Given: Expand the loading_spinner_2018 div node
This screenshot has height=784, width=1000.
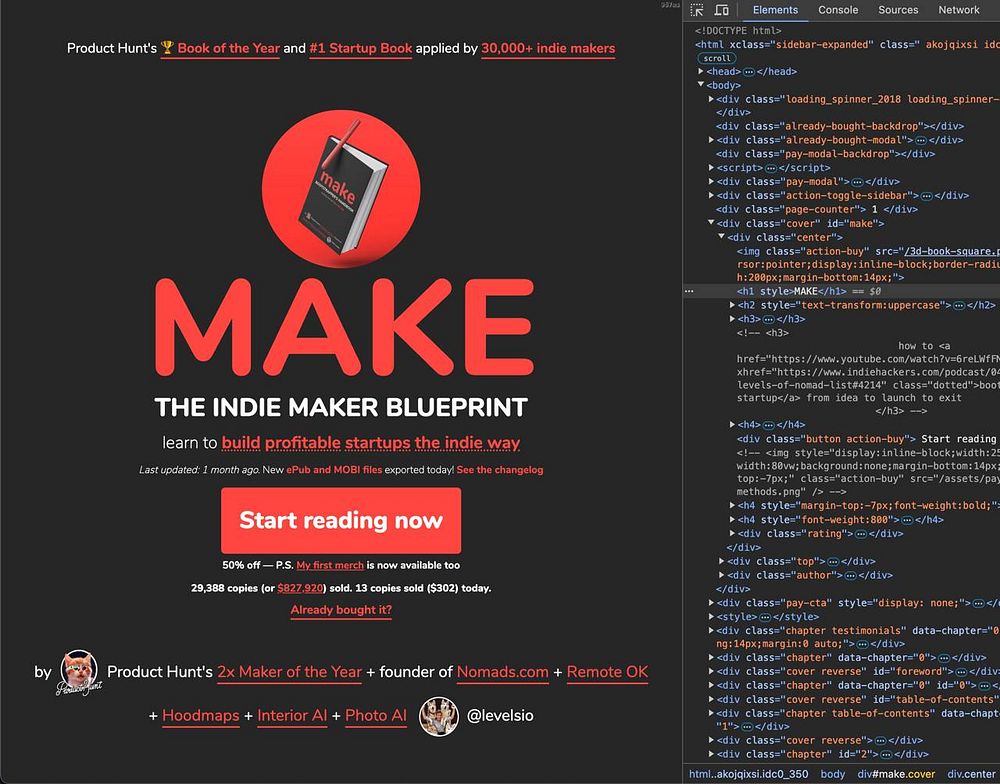Looking at the screenshot, I should point(711,99).
